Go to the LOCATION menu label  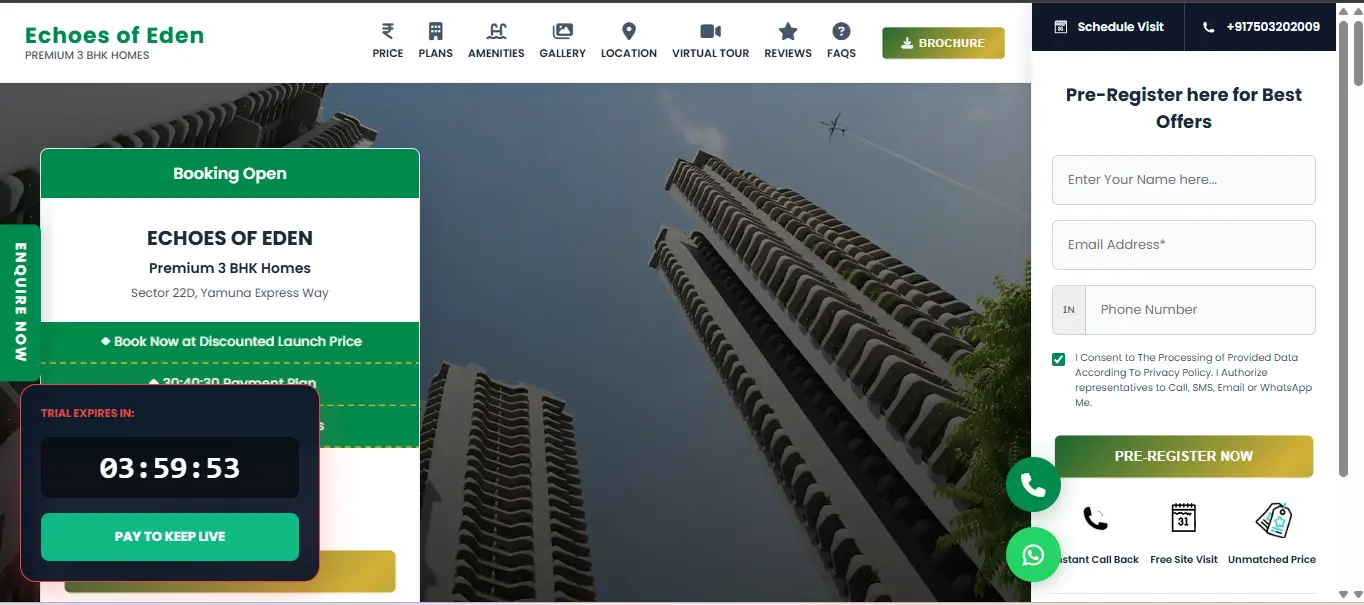tap(629, 53)
